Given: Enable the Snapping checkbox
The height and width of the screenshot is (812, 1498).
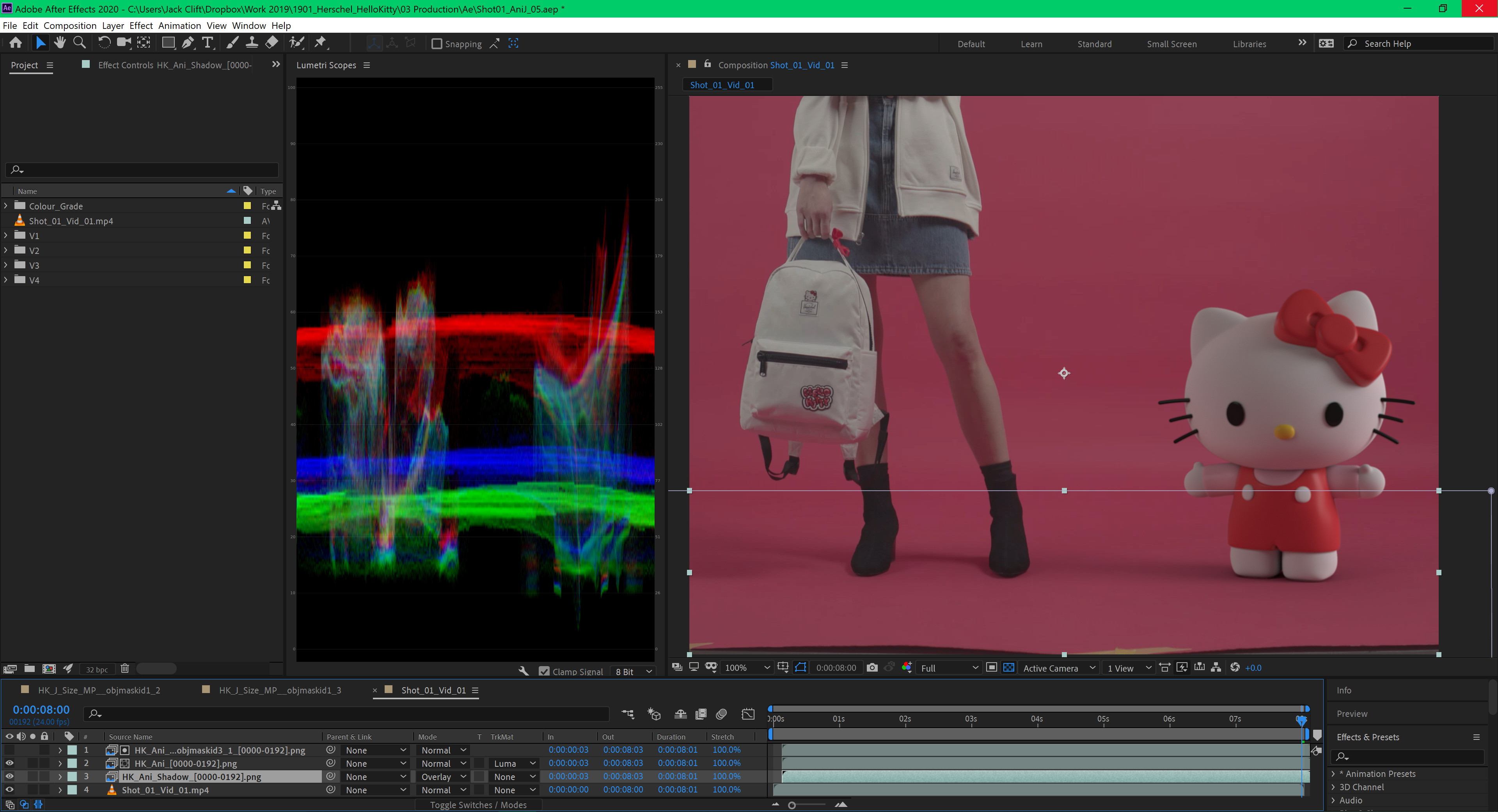Looking at the screenshot, I should (x=437, y=44).
